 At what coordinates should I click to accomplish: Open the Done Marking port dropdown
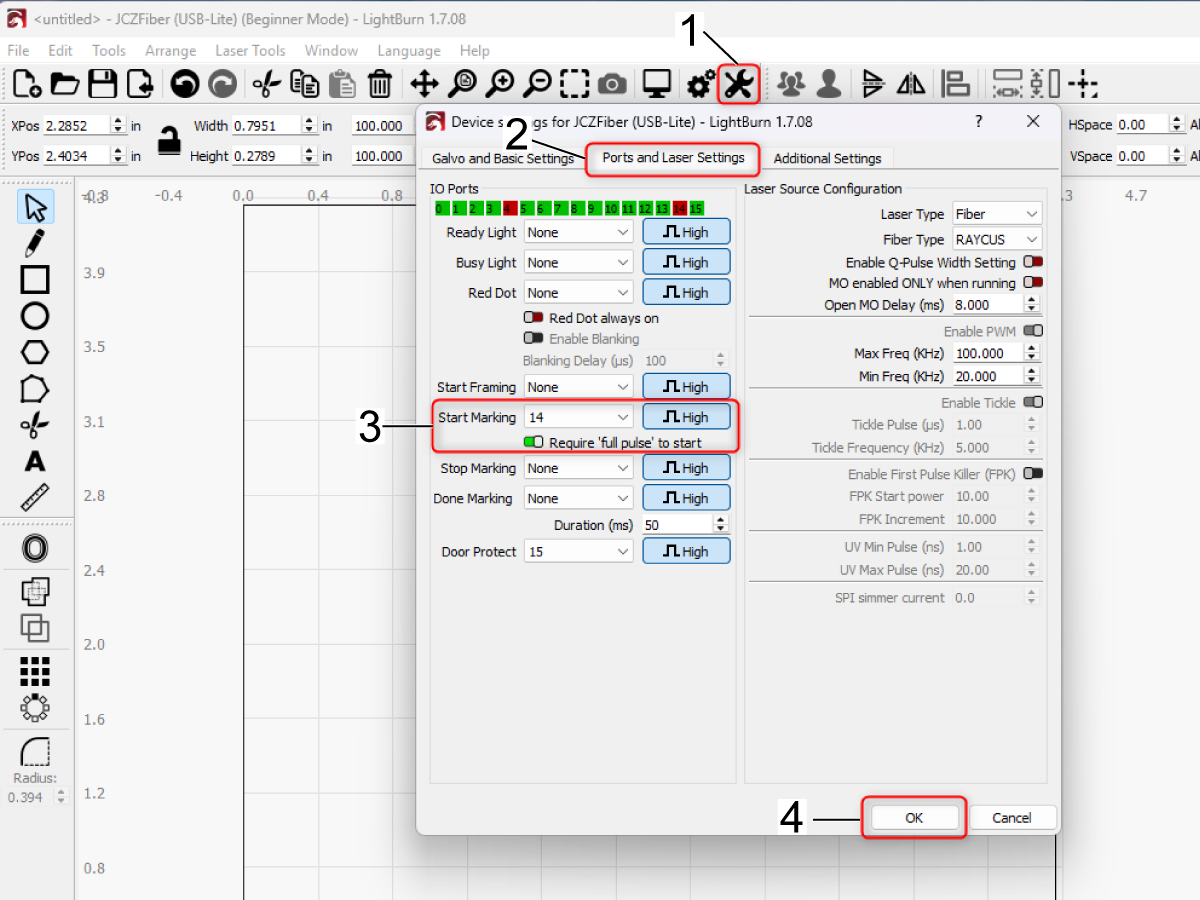click(579, 498)
